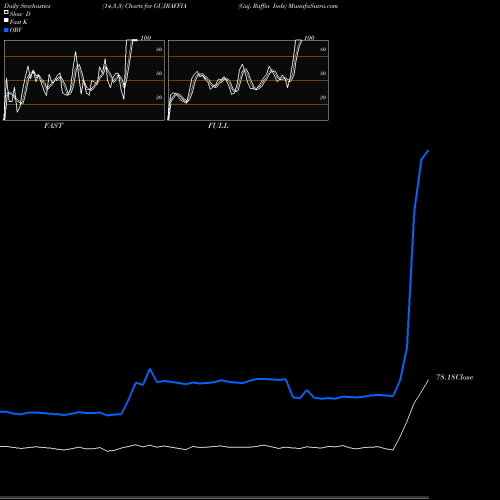Click the '100' label on FAST chart
This screenshot has height=500, width=500.
point(146,38)
